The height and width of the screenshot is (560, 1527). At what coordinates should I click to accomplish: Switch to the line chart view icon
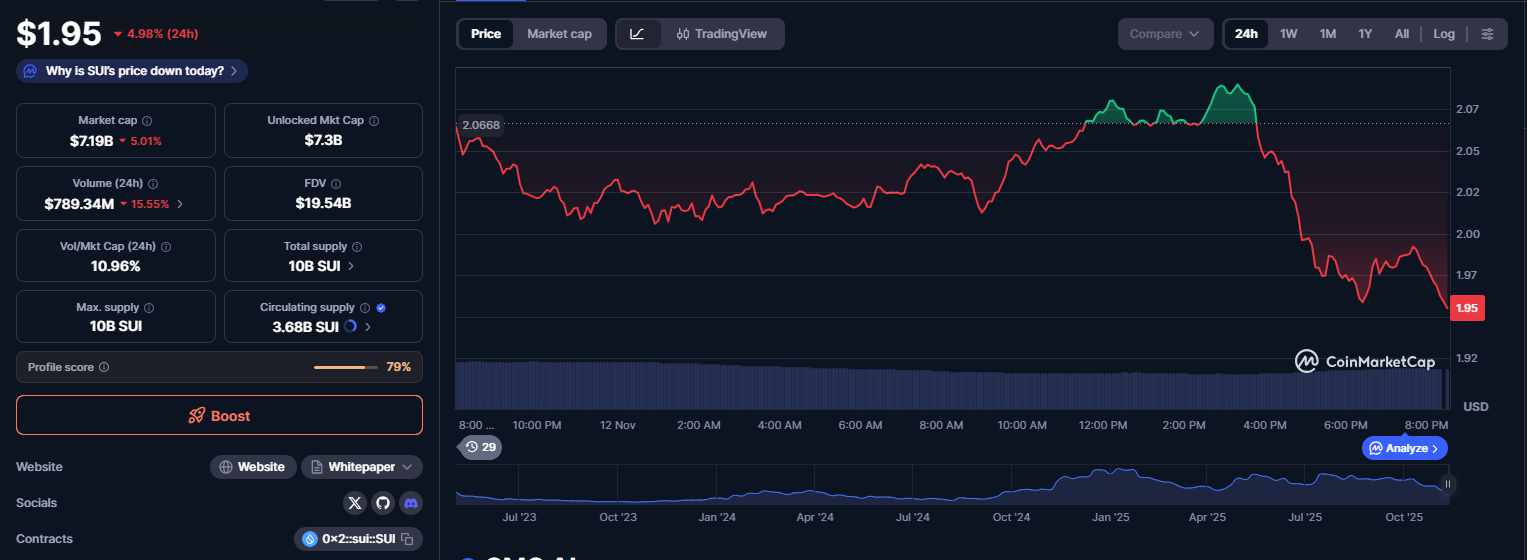coord(638,34)
